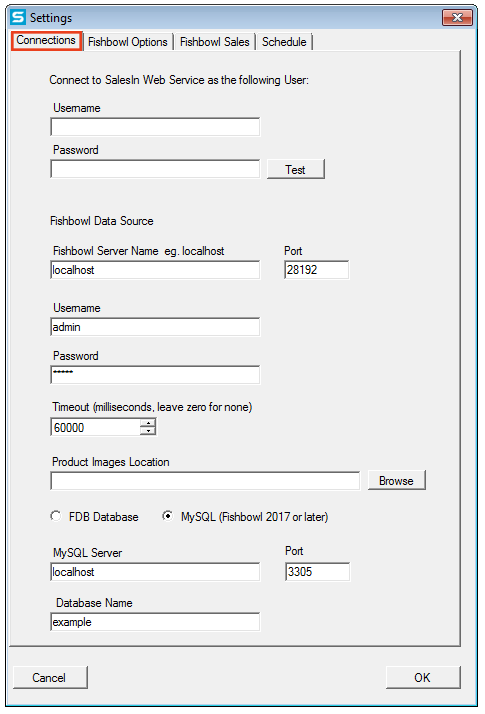485x714 pixels.
Task: Increase the Timeout value with up arrow
Action: tap(148, 423)
